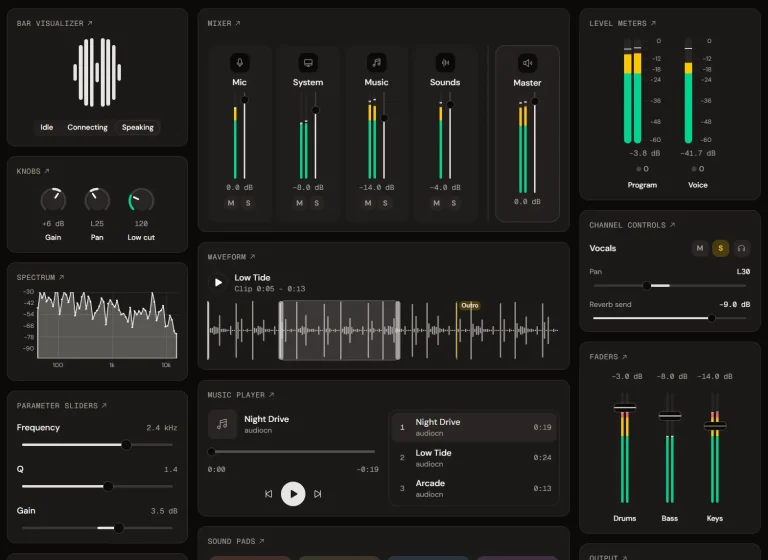Click the Program meter peak reset indicator

point(642,169)
